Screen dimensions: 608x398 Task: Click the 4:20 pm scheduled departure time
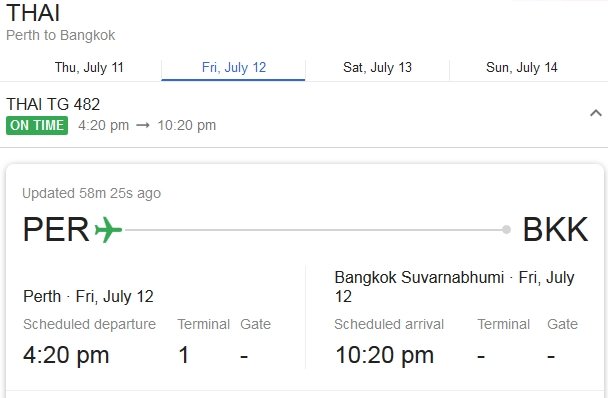coord(66,355)
